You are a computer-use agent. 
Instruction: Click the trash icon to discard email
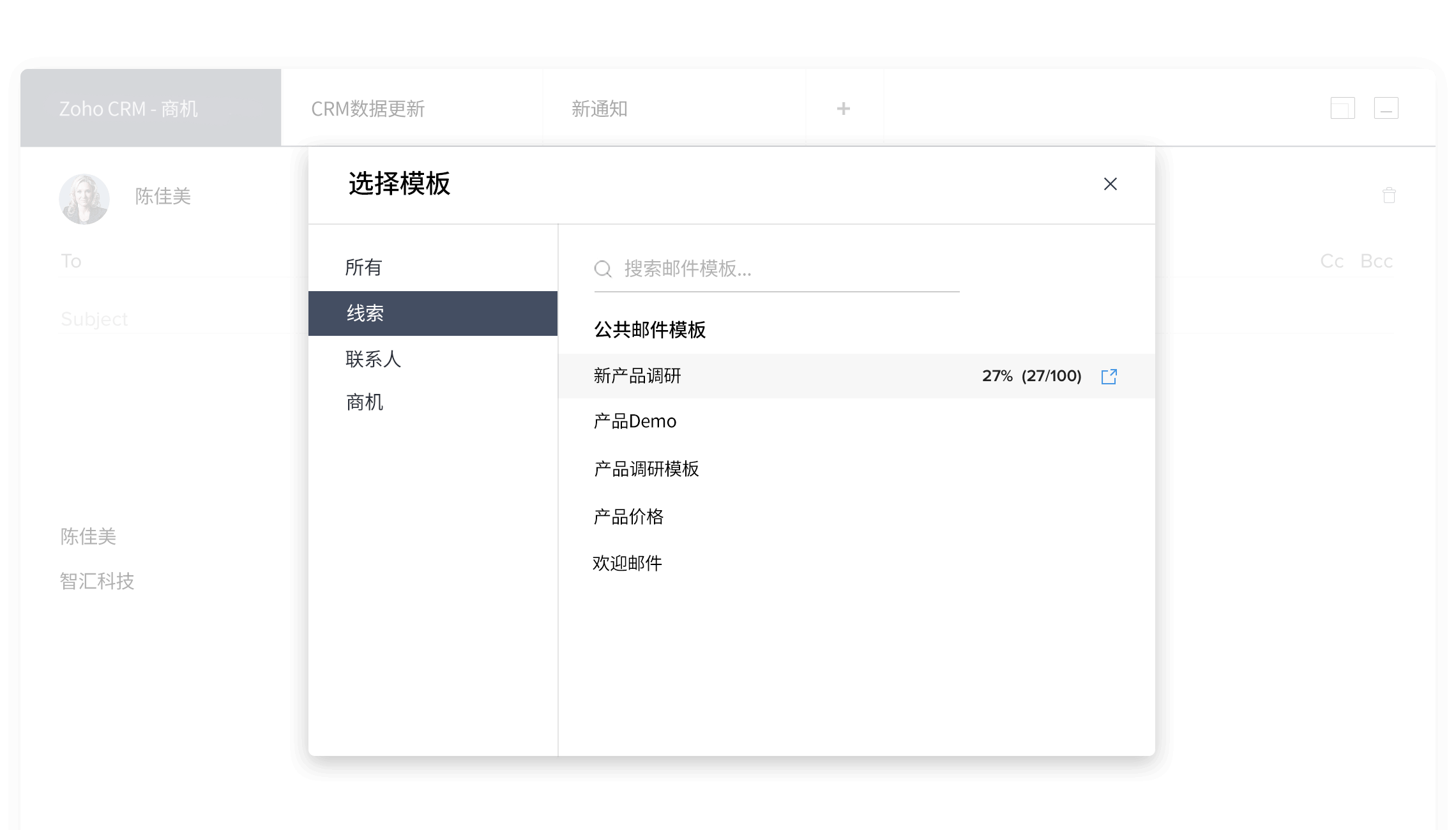(1389, 195)
